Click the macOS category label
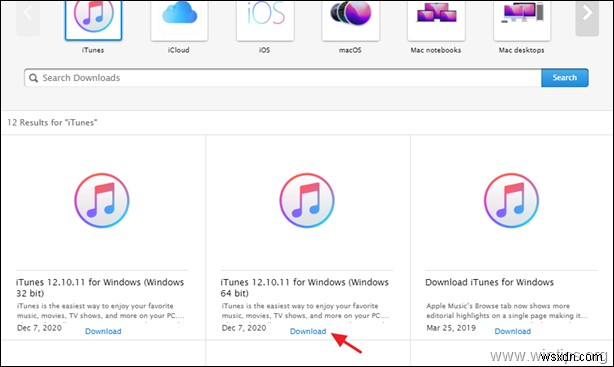614x367 pixels. click(350, 50)
